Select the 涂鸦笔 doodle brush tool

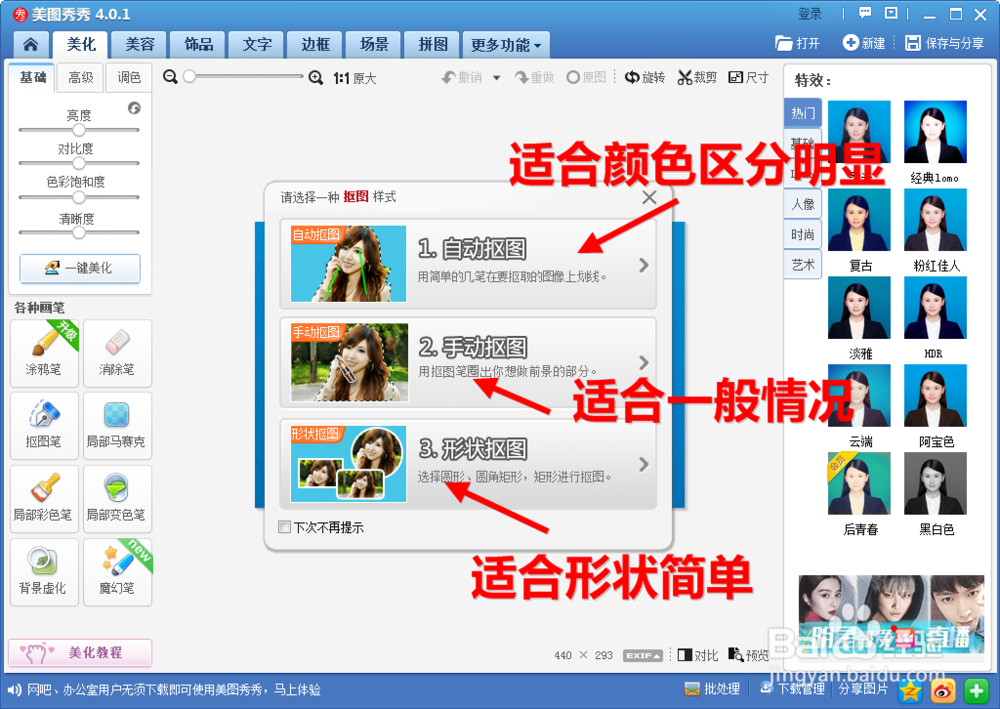(x=44, y=353)
